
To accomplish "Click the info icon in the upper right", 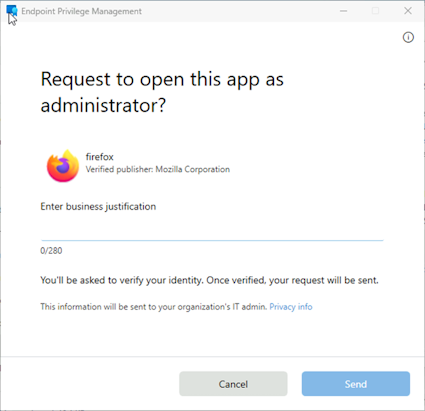I will pos(408,37).
